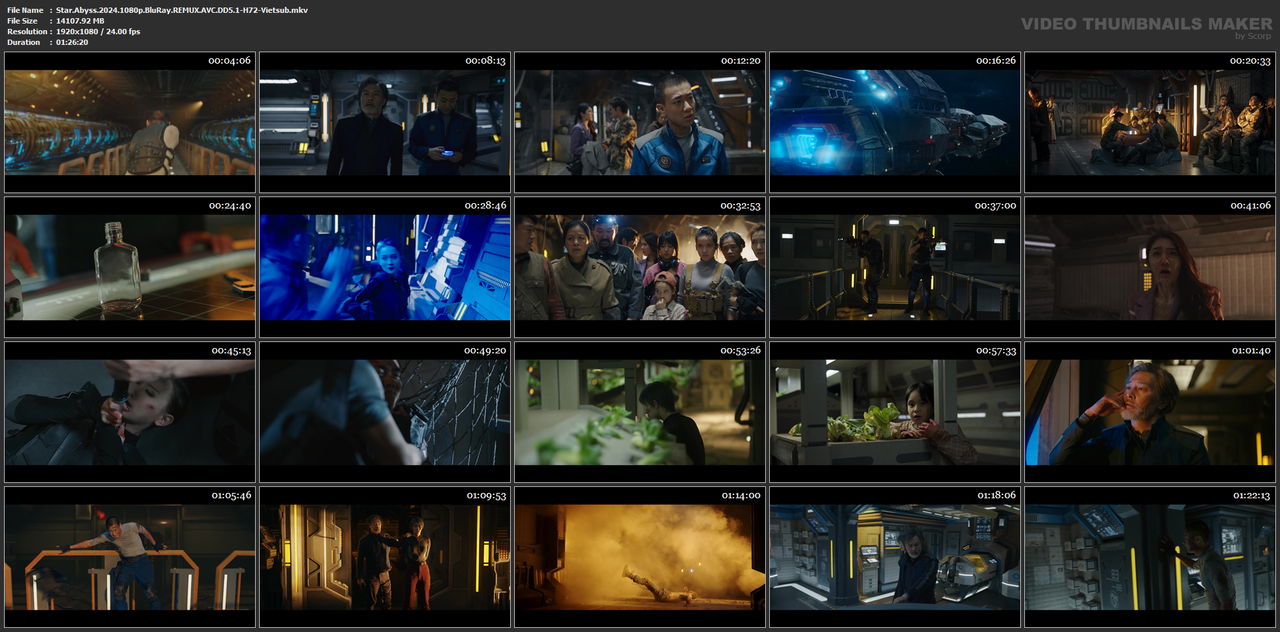Open the blue-lit frame at 00:28:46
1280x632 pixels.
point(385,267)
